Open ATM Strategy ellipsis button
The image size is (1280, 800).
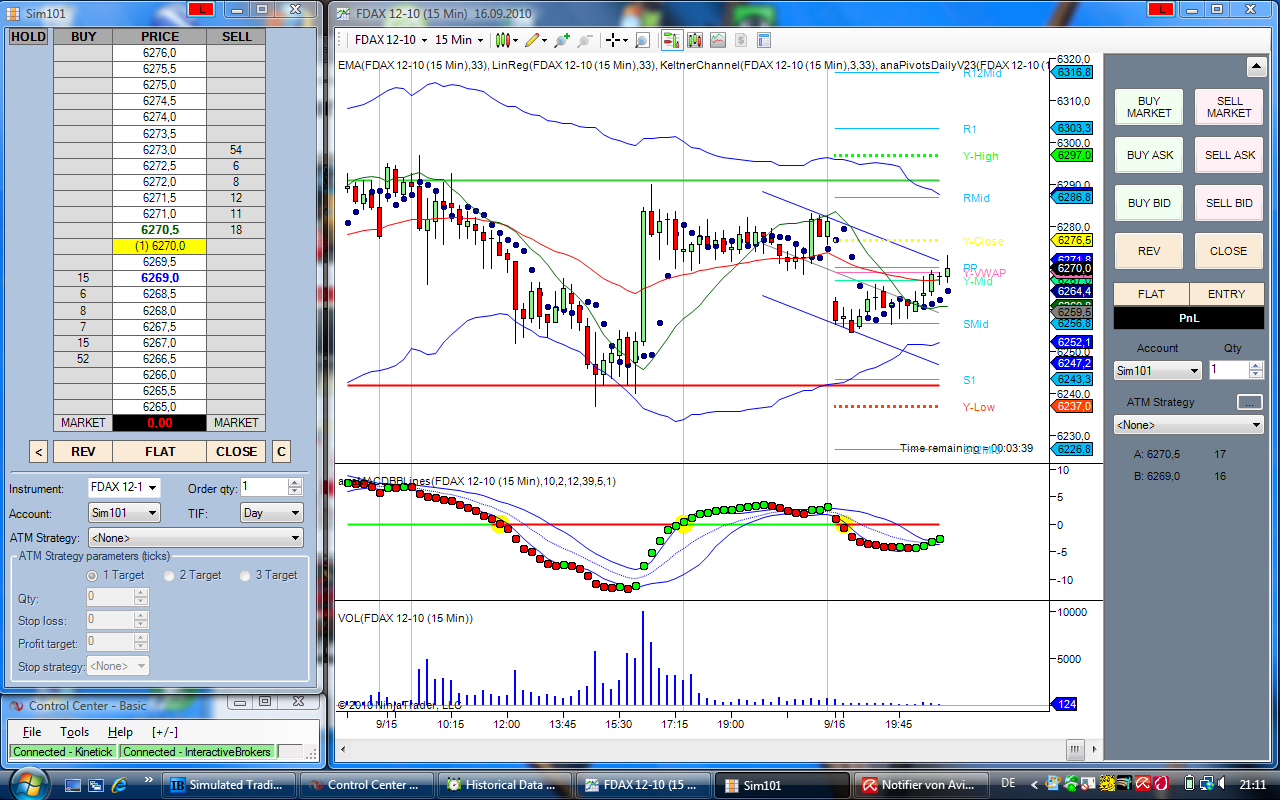(x=1250, y=402)
